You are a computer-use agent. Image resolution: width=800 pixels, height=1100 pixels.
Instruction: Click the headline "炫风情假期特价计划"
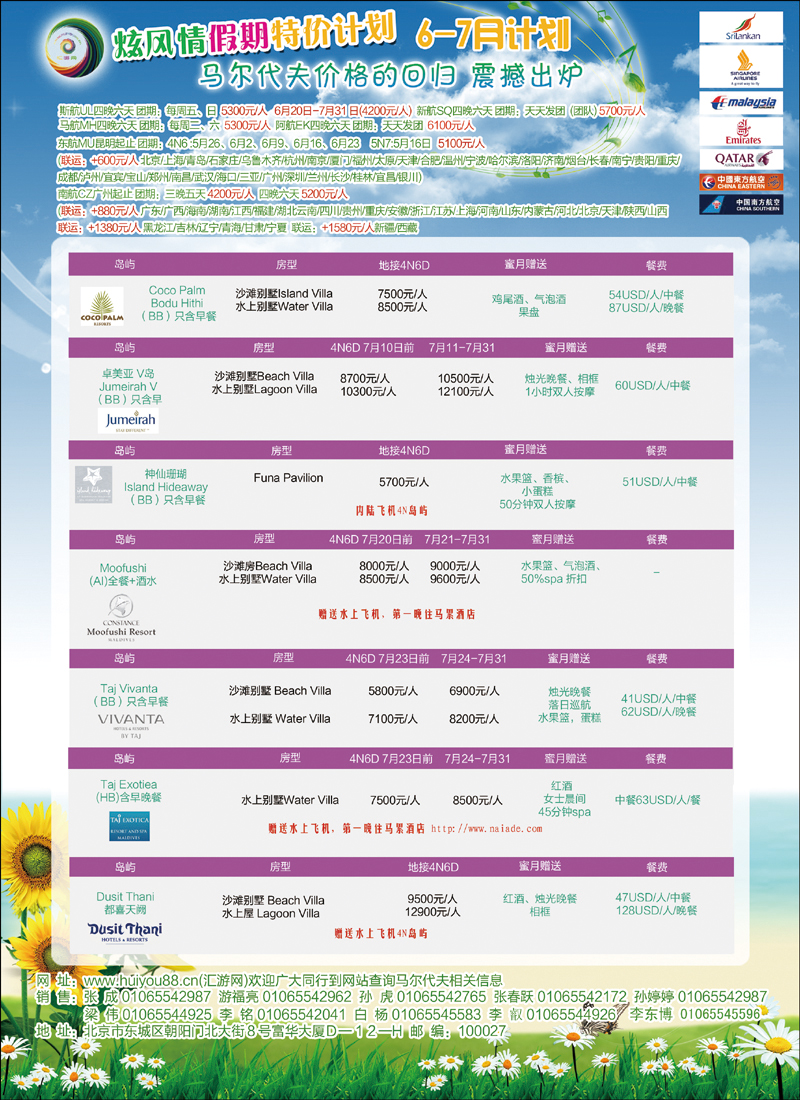(x=254, y=34)
